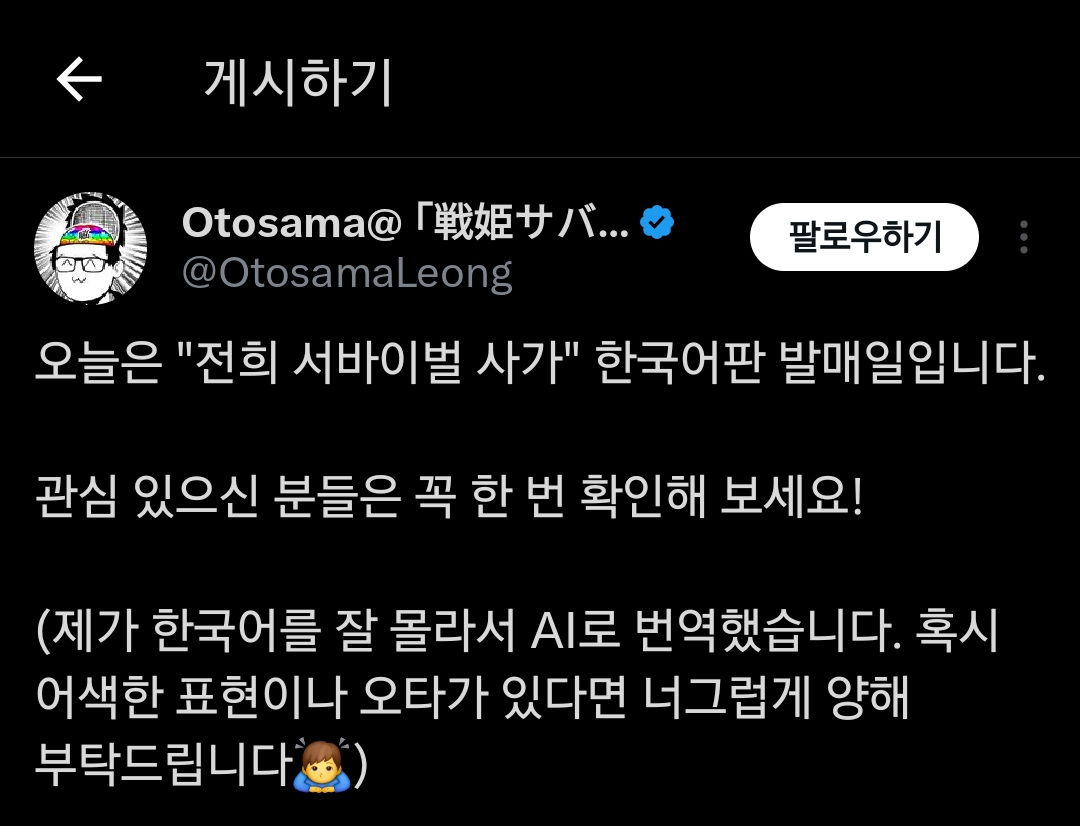Open the three-dot more options menu
This screenshot has width=1080, height=826.
tap(1024, 237)
